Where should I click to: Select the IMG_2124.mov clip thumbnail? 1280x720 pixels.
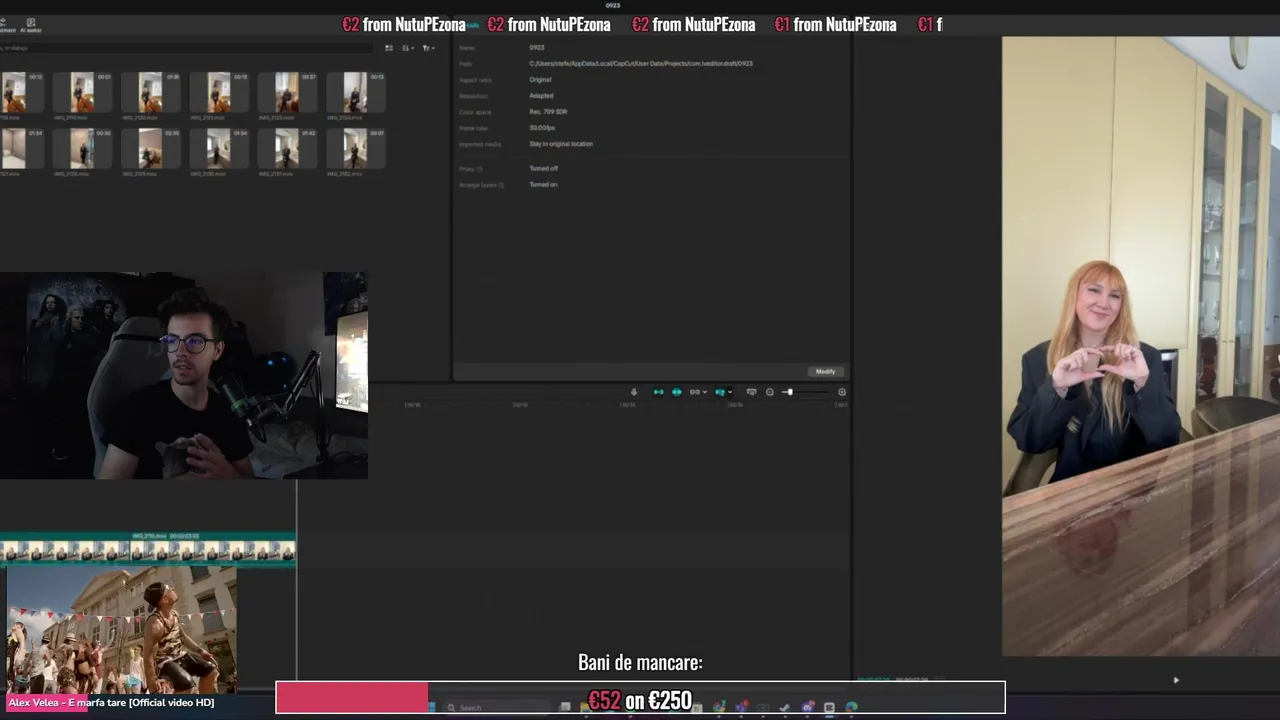click(355, 92)
